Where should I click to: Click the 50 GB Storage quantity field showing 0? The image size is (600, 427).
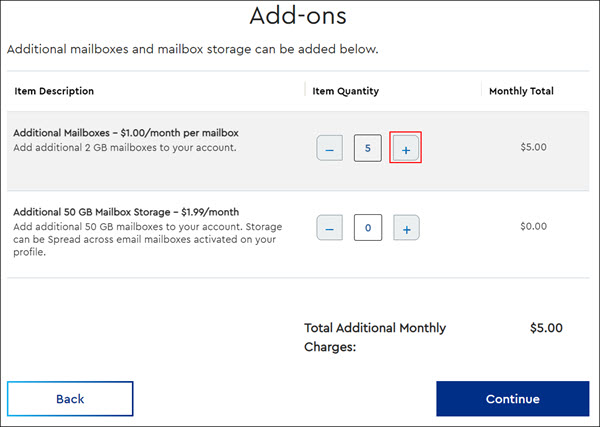[x=368, y=228]
